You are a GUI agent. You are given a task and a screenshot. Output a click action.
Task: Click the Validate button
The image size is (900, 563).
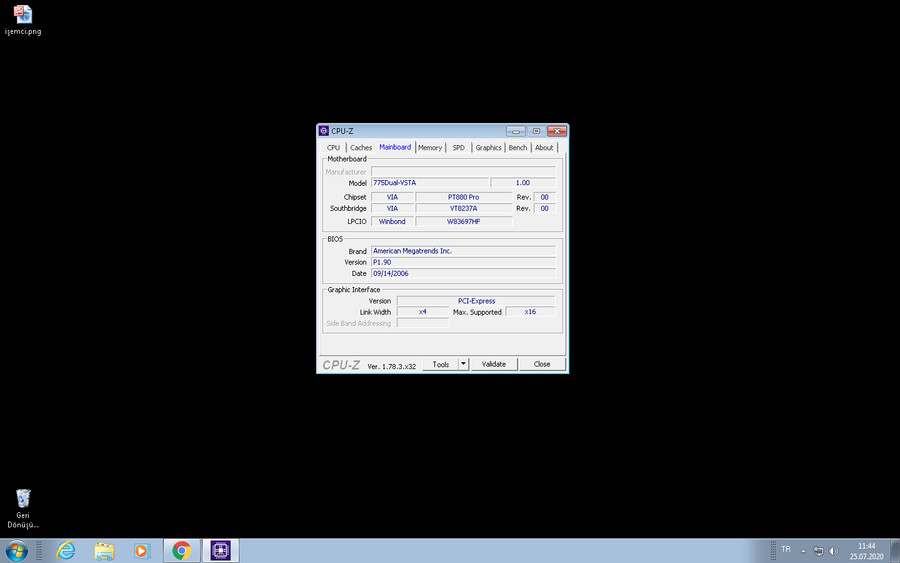coord(494,364)
